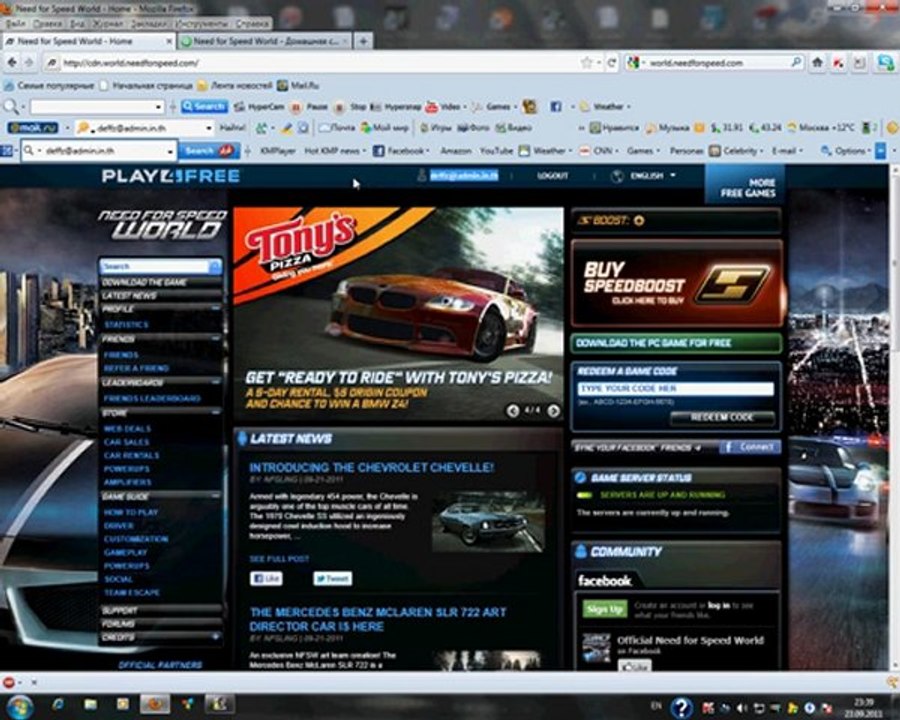Reload the page with the refresh icon
Image resolution: width=900 pixels, height=720 pixels.
612,63
